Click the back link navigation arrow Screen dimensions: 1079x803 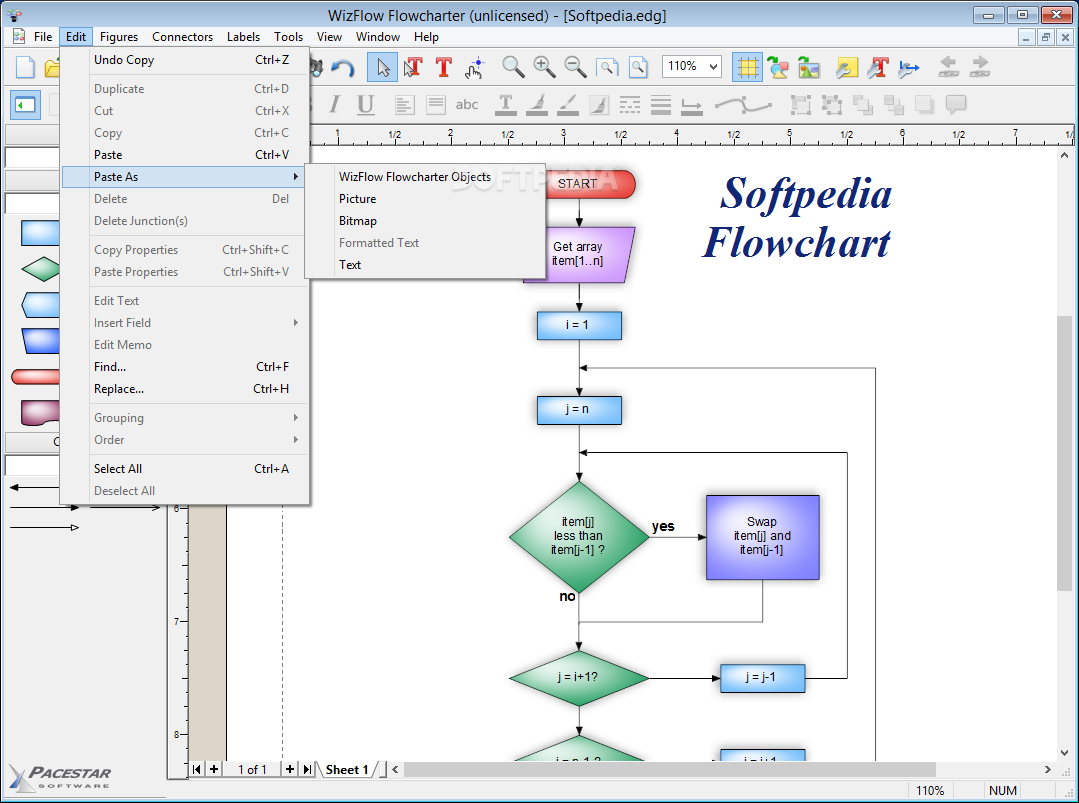948,67
